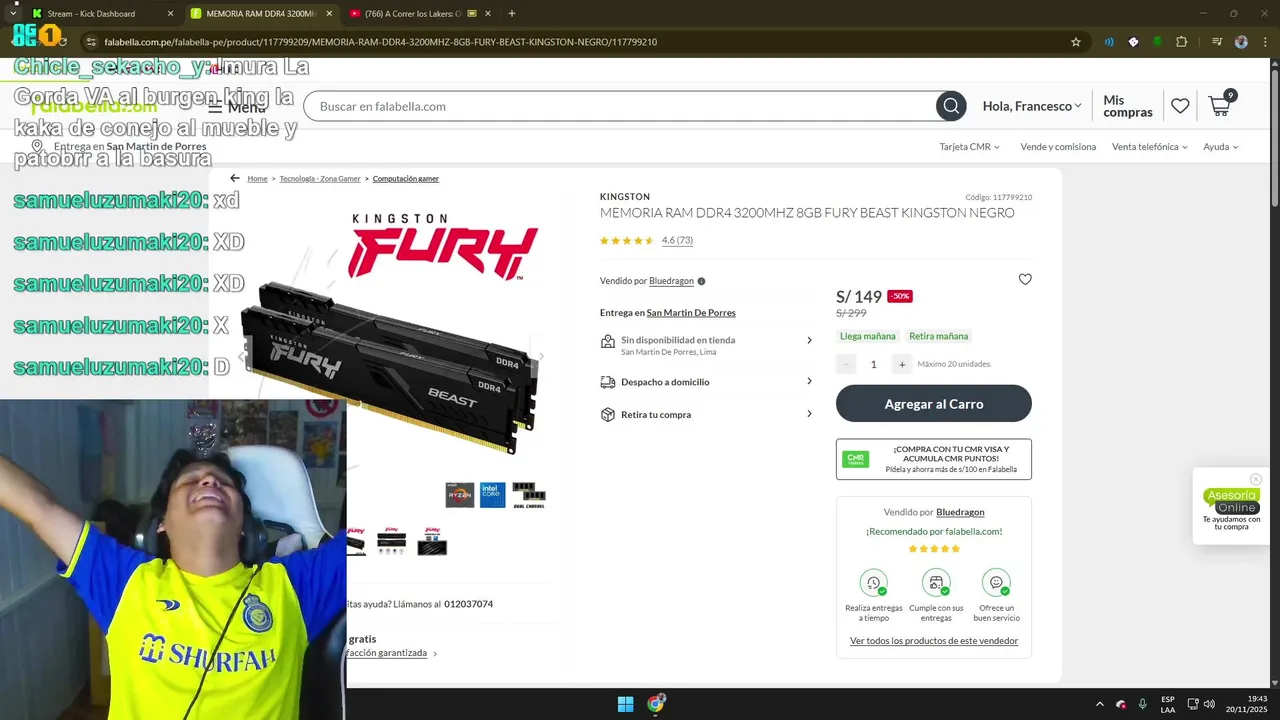Click fulfills deliveries package badge
This screenshot has height=720, width=1280.
(x=936, y=583)
